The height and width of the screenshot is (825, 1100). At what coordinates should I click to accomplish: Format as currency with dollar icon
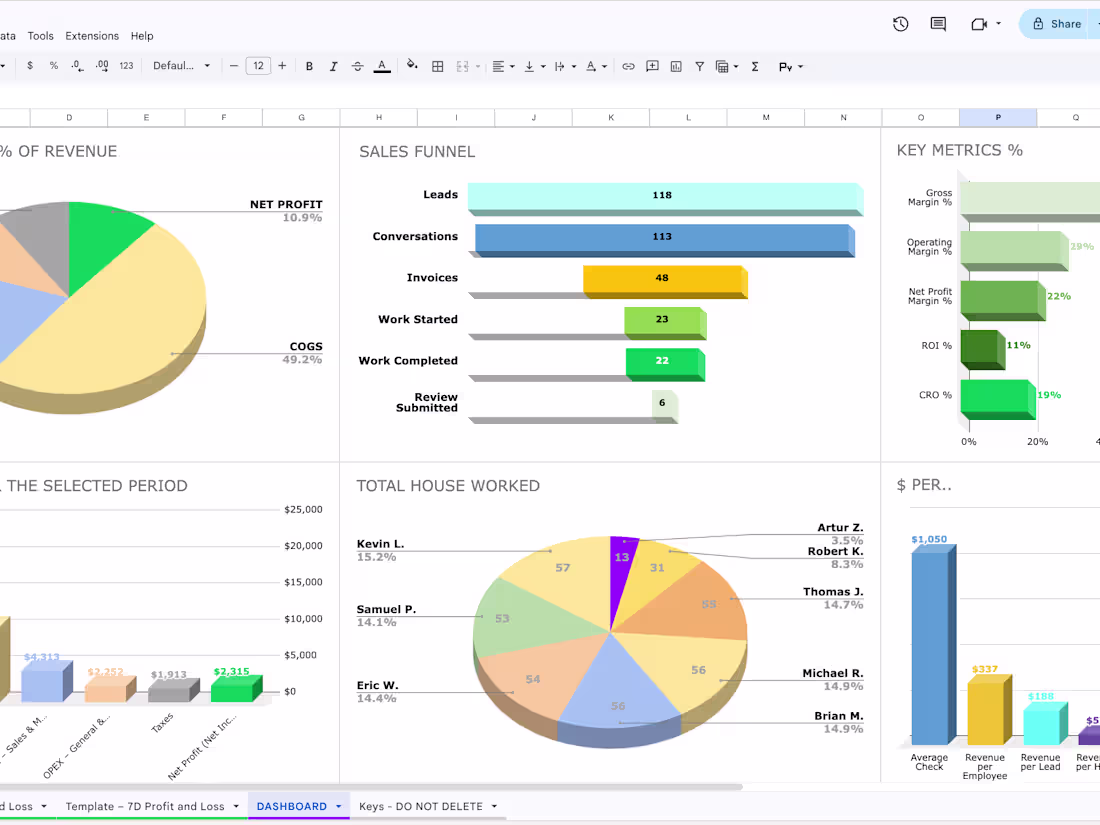click(29, 66)
